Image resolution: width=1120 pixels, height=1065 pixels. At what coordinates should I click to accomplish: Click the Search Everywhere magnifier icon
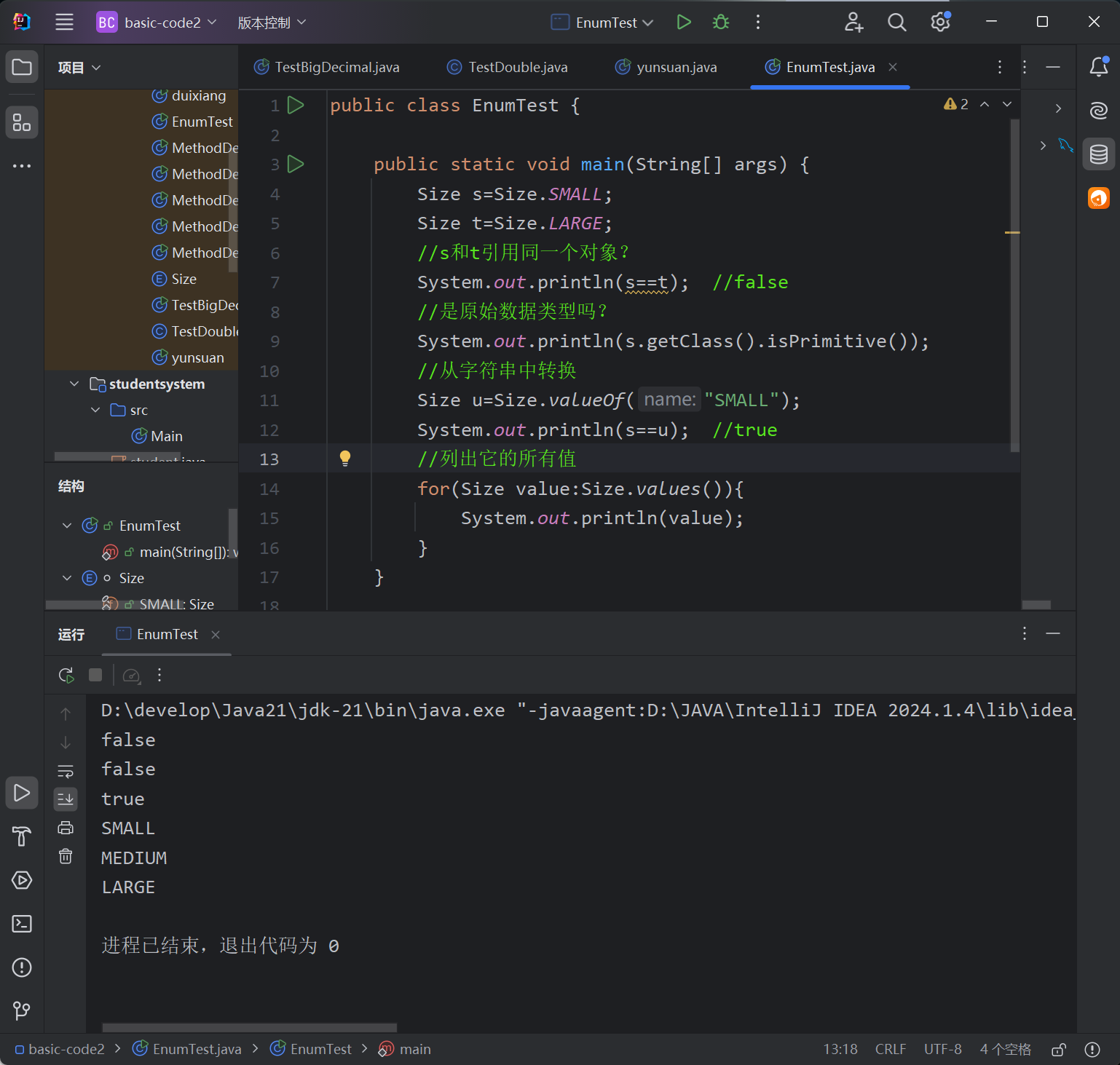click(x=896, y=23)
